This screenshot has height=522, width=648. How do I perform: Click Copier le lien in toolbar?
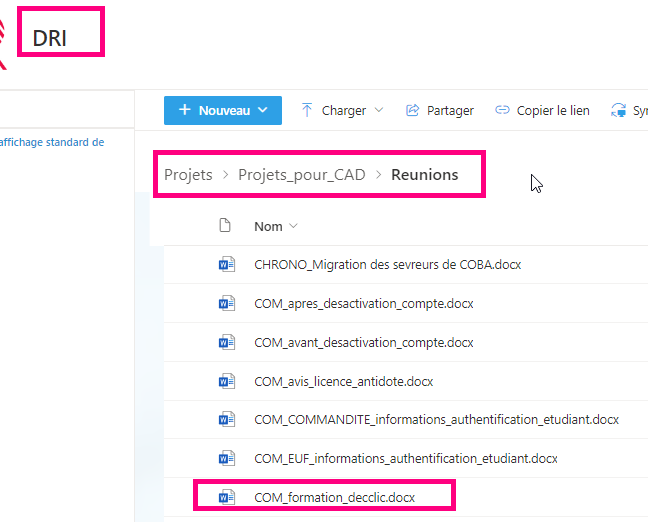(542, 111)
